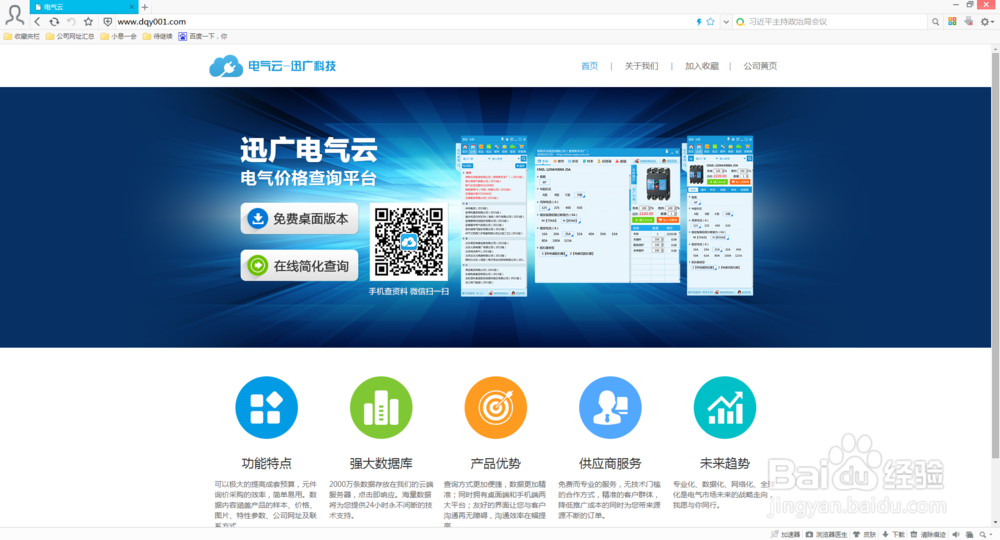This screenshot has width=1000, height=540.
Task: Close the 电气云 tab
Action: [132, 7]
